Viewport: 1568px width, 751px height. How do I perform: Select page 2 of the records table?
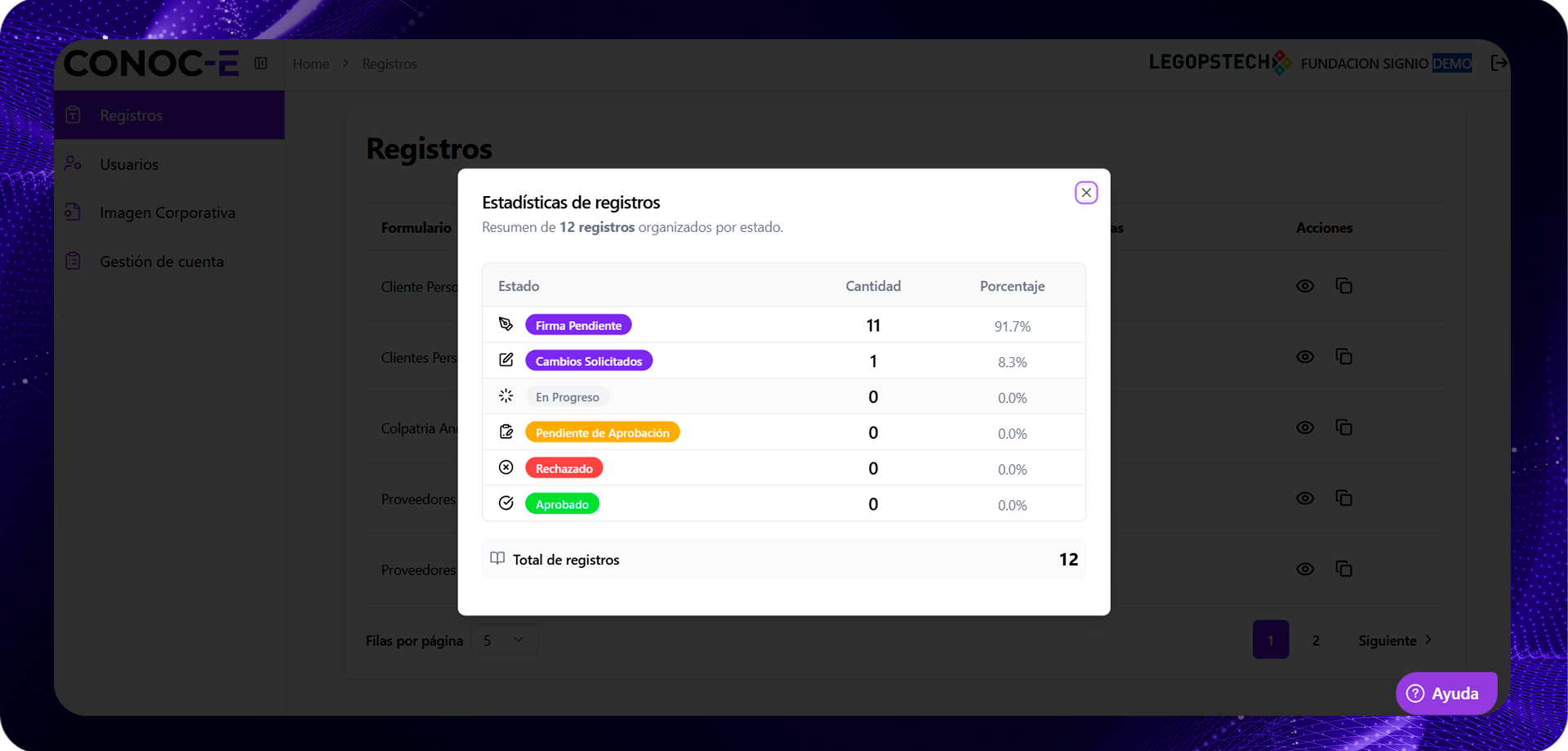[x=1316, y=641]
